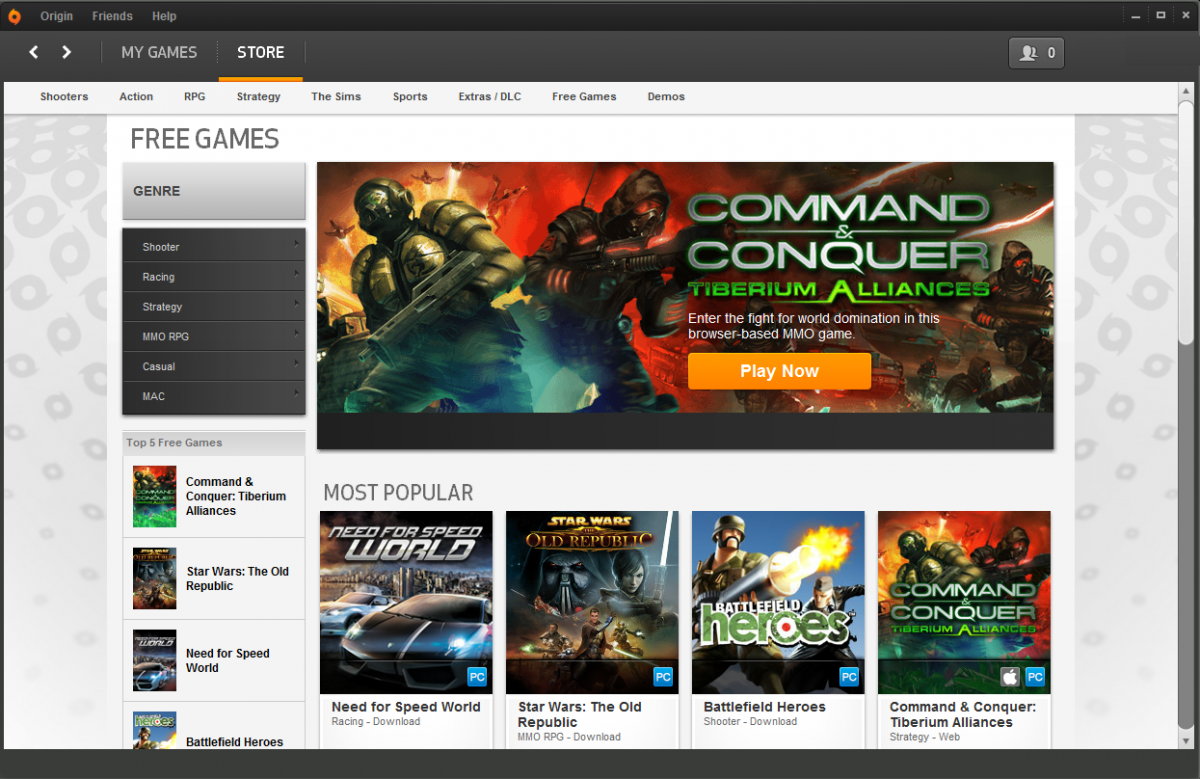Open the Demos category
This screenshot has width=1200, height=779.
[x=666, y=97]
